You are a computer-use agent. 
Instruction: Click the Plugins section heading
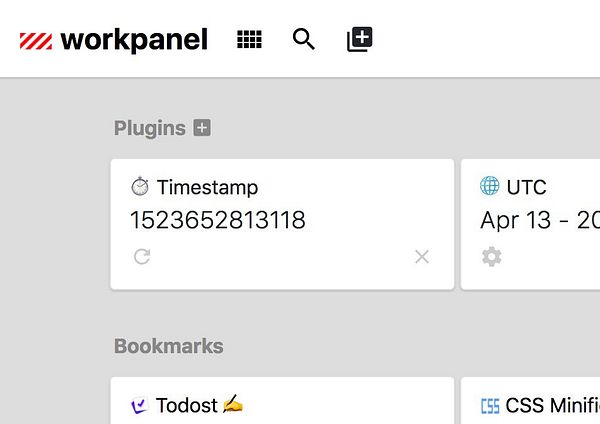[150, 128]
